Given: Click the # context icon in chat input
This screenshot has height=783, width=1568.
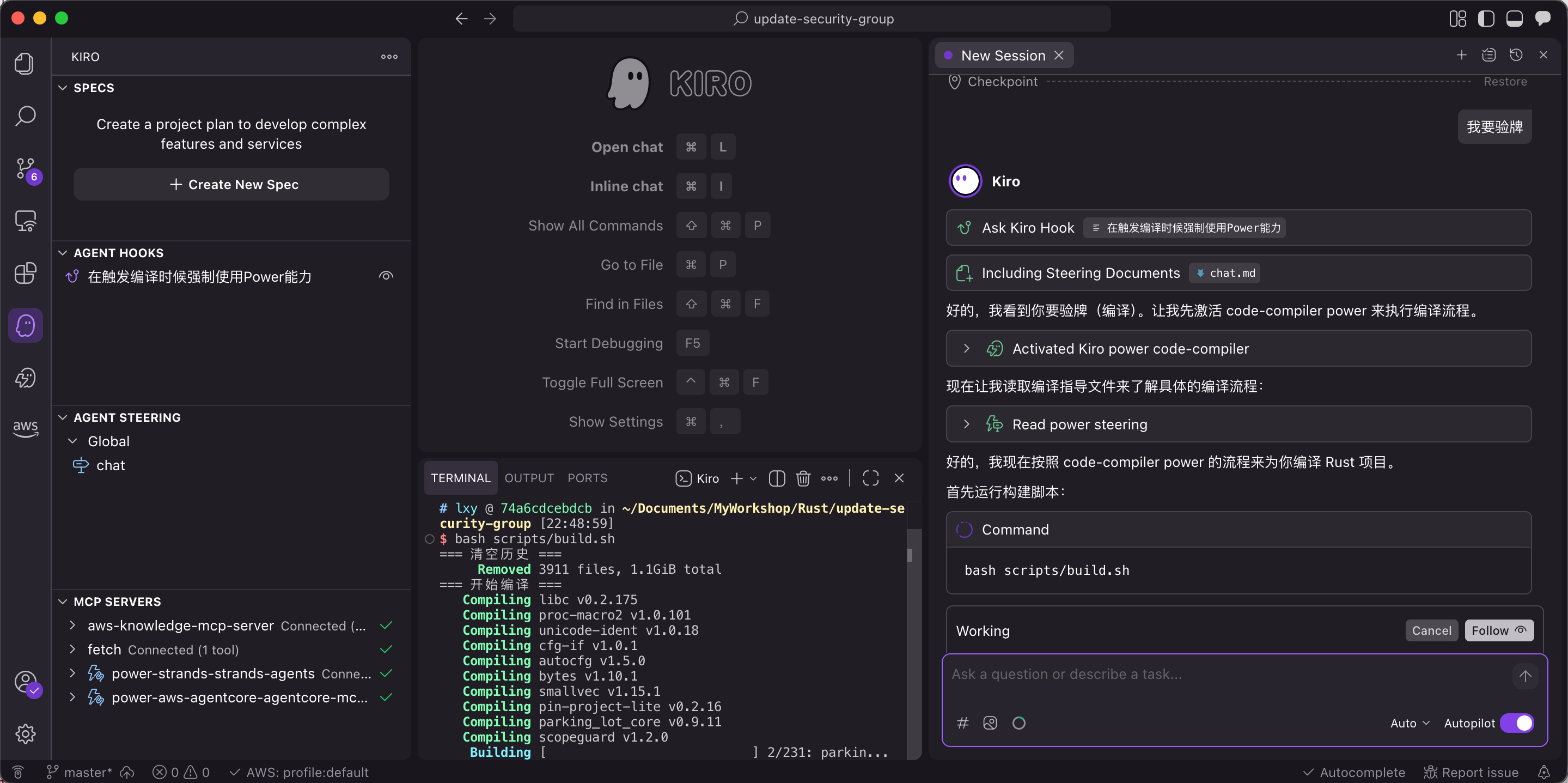Looking at the screenshot, I should [962, 723].
